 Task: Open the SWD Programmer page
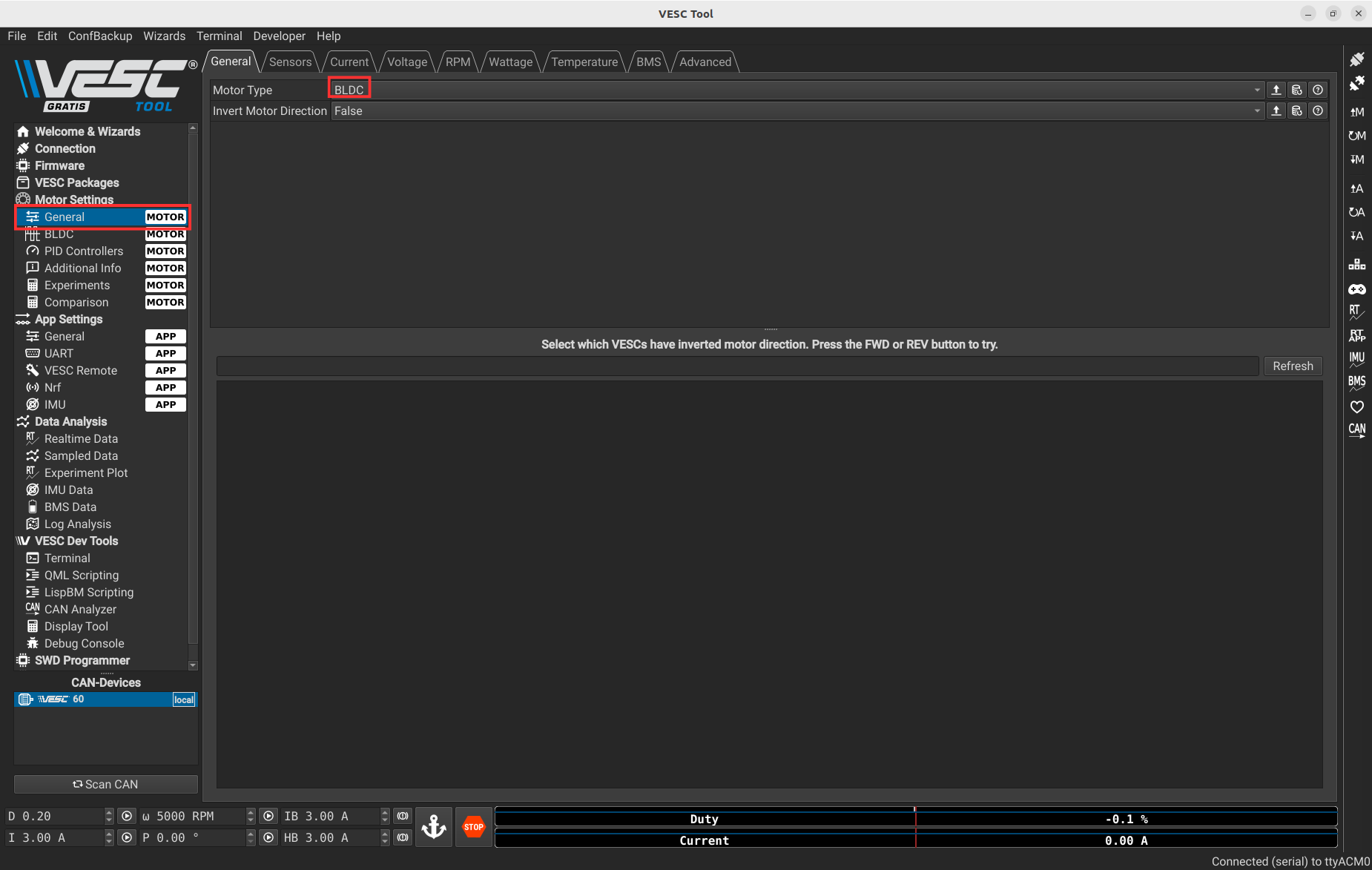(x=82, y=660)
